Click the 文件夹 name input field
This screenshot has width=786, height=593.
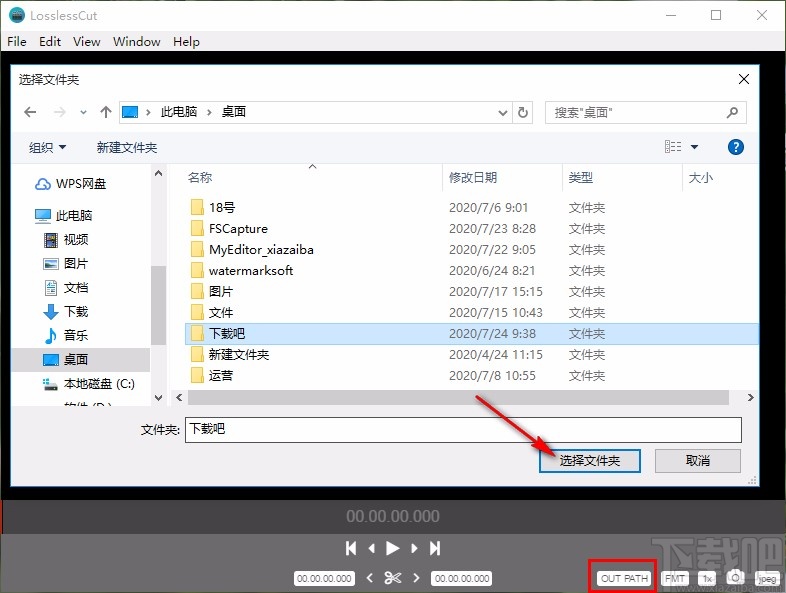pyautogui.click(x=463, y=430)
